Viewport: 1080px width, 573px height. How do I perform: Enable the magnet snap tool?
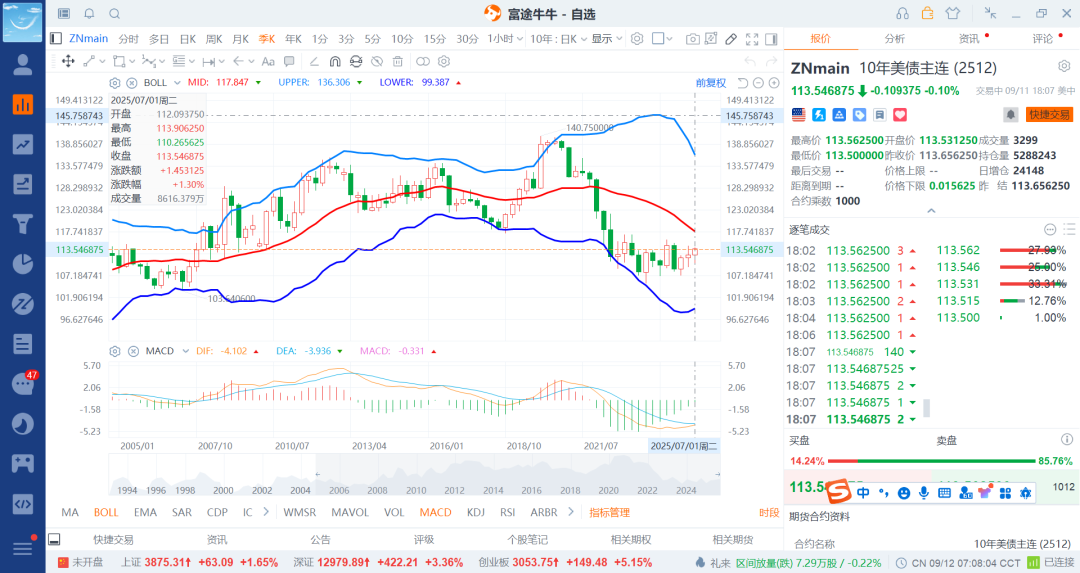pyautogui.click(x=335, y=61)
